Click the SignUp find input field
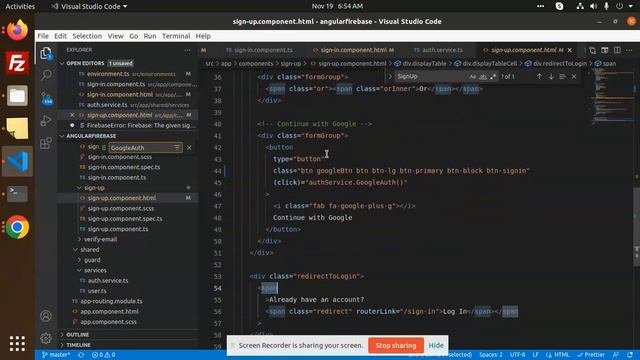This screenshot has height=360, width=640. (x=431, y=76)
